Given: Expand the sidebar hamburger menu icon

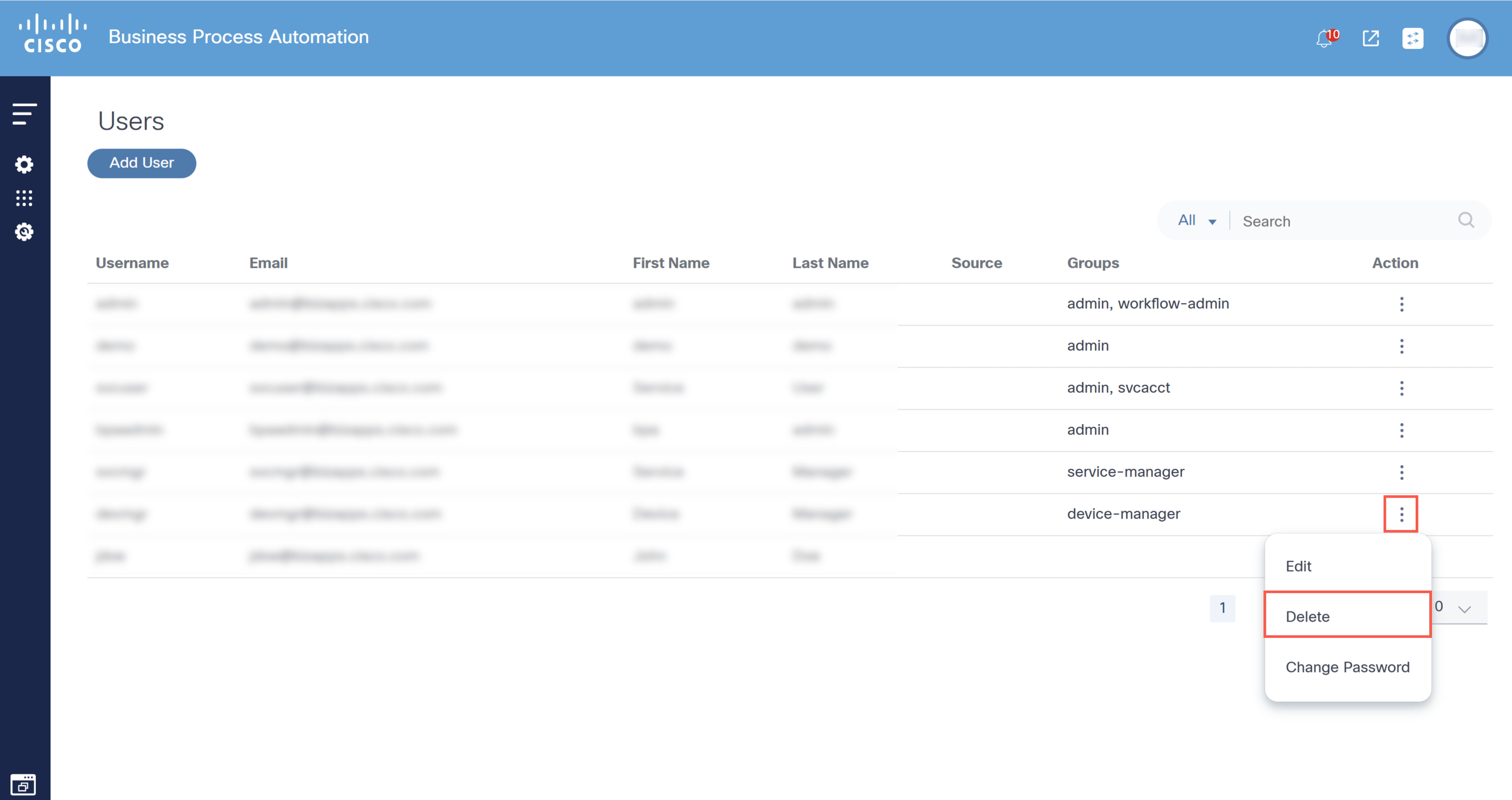Looking at the screenshot, I should click(x=24, y=114).
